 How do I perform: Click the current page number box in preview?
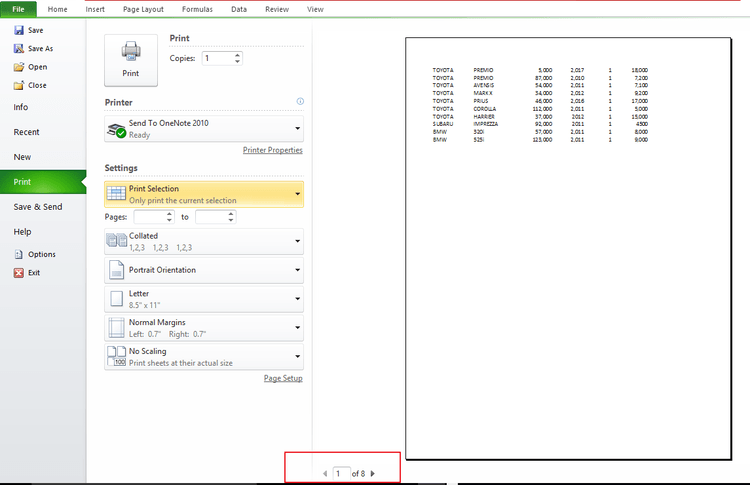click(x=342, y=474)
